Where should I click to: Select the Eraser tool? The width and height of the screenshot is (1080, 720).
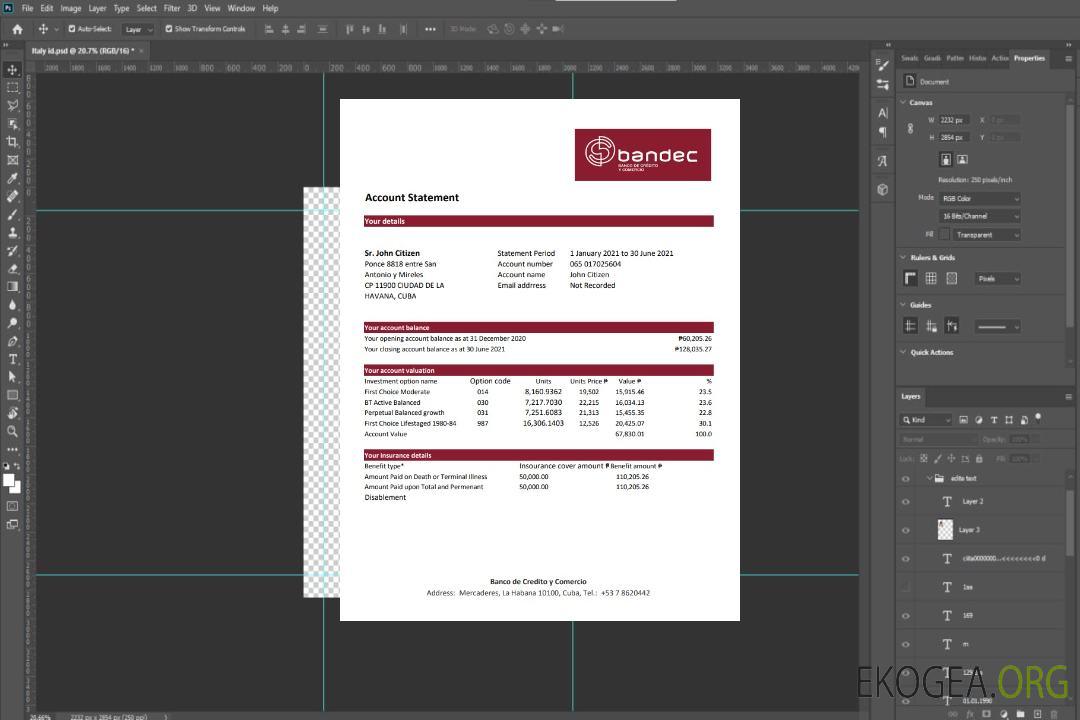click(x=12, y=269)
